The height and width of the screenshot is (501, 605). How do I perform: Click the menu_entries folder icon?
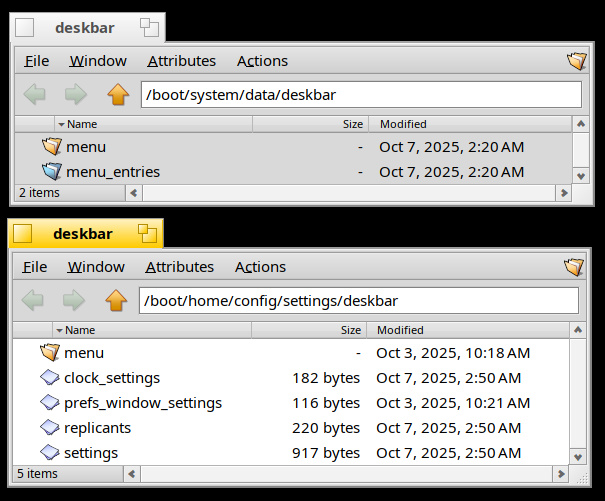click(52, 171)
